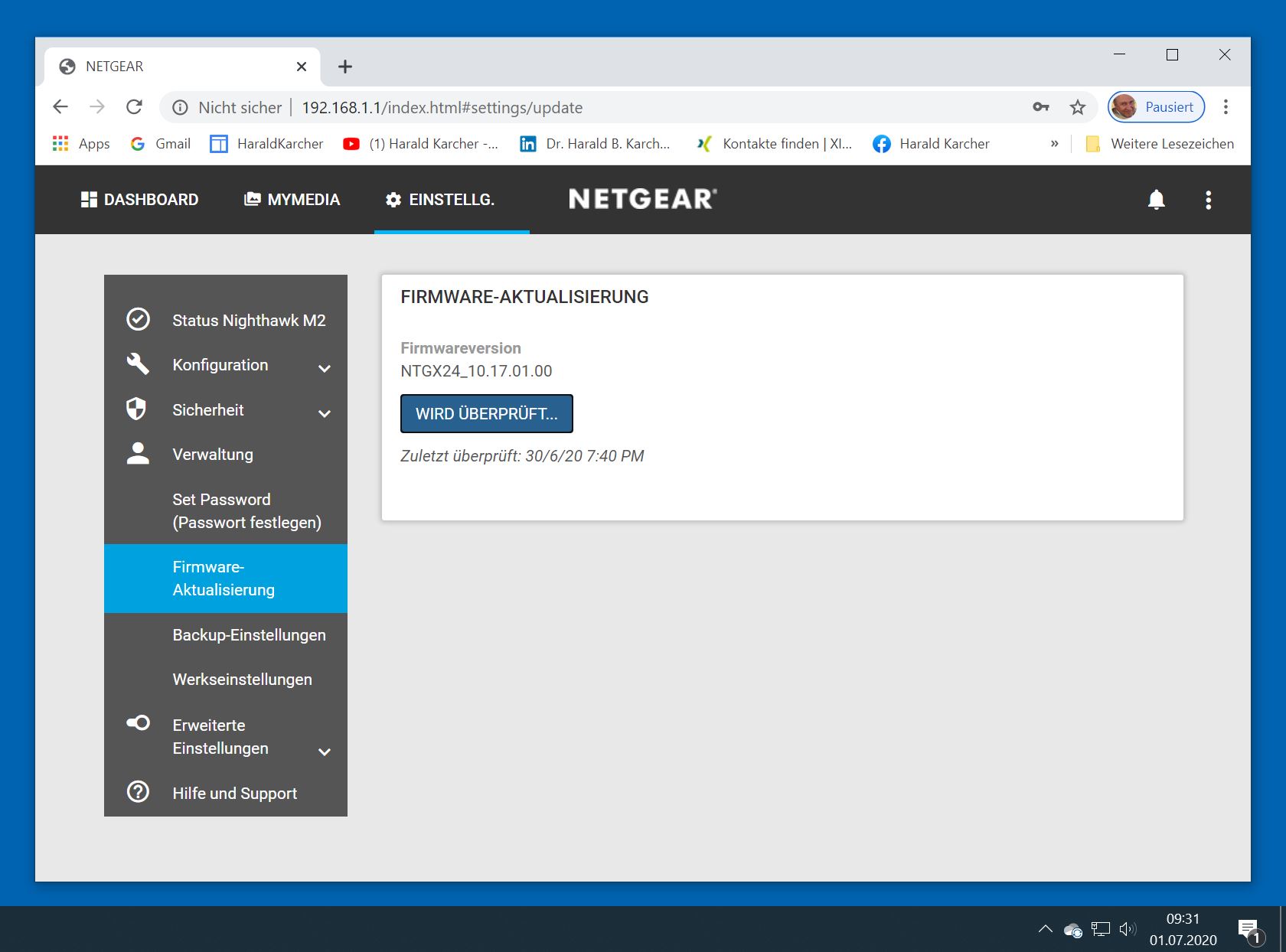This screenshot has width=1286, height=952.
Task: Click the volume speaker tray icon
Action: 1128,929
